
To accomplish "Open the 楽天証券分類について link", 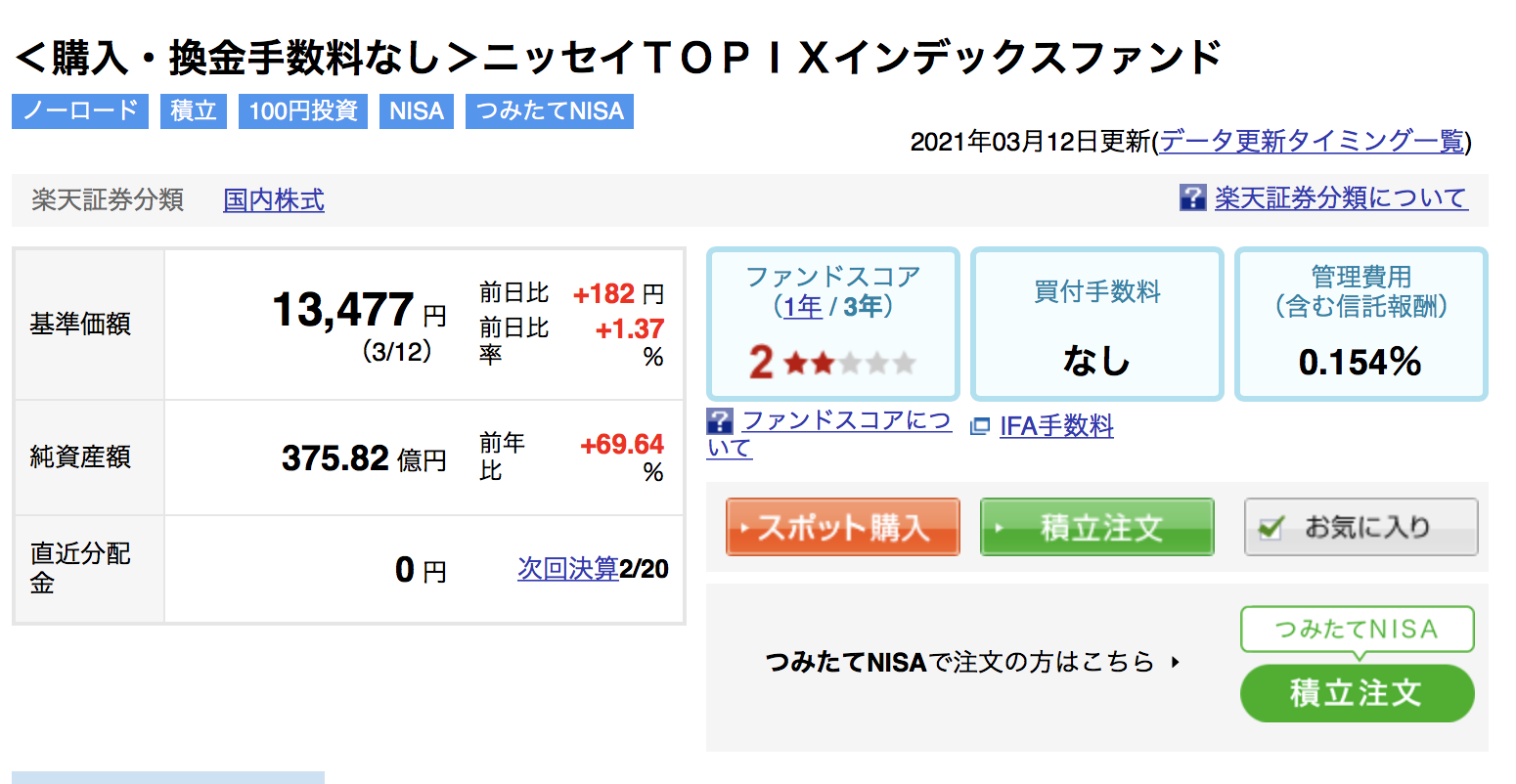I will 1341,198.
